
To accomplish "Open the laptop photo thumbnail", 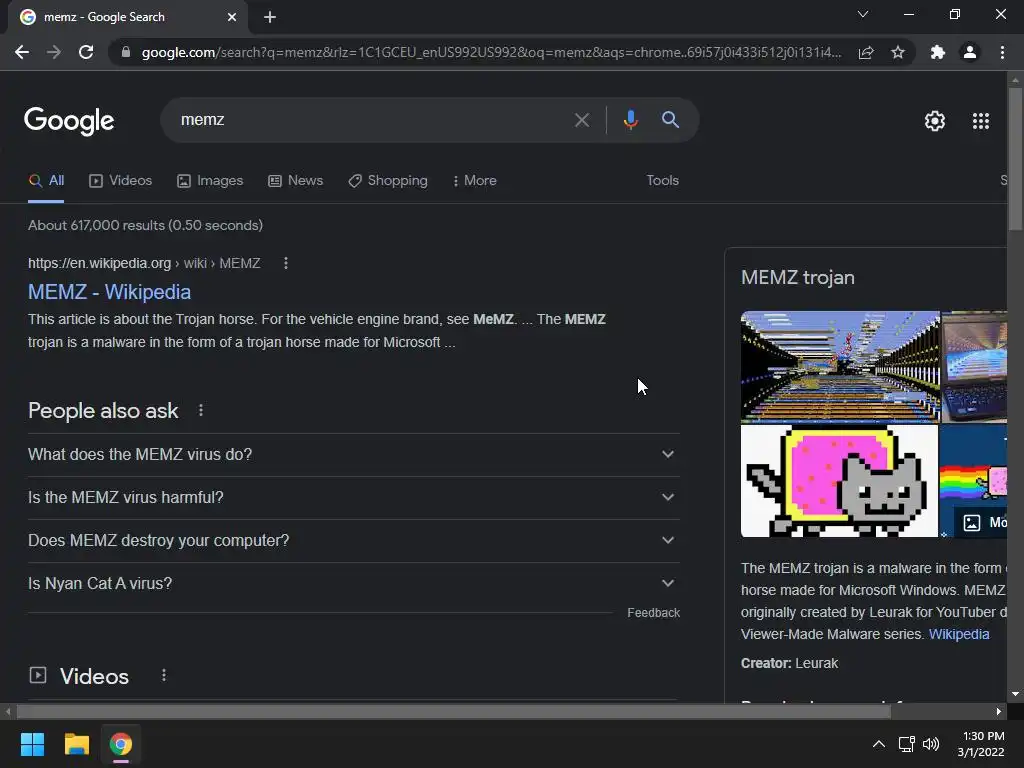I will click(974, 366).
